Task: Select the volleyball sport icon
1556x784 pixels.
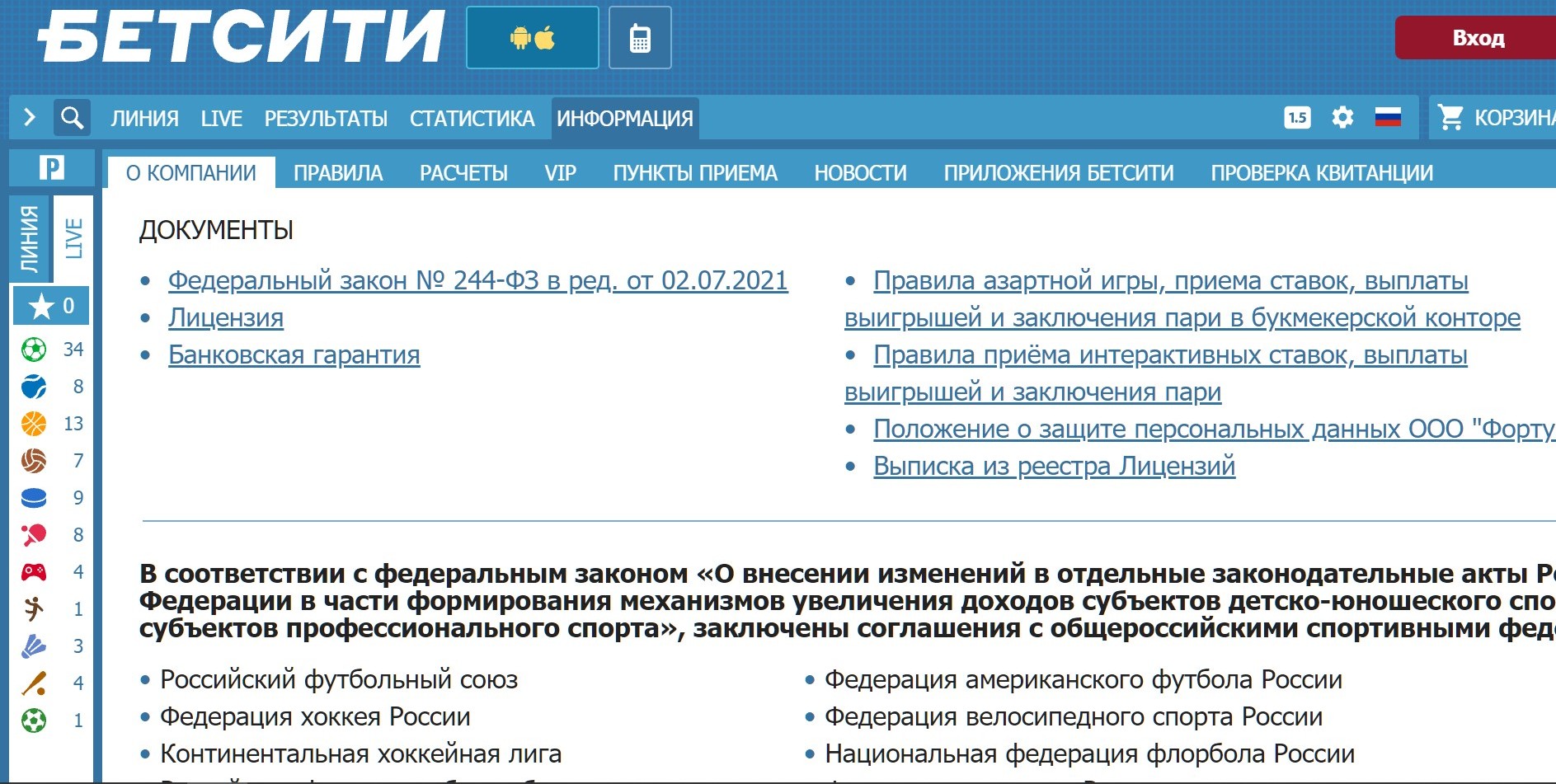Action: pyautogui.click(x=34, y=461)
